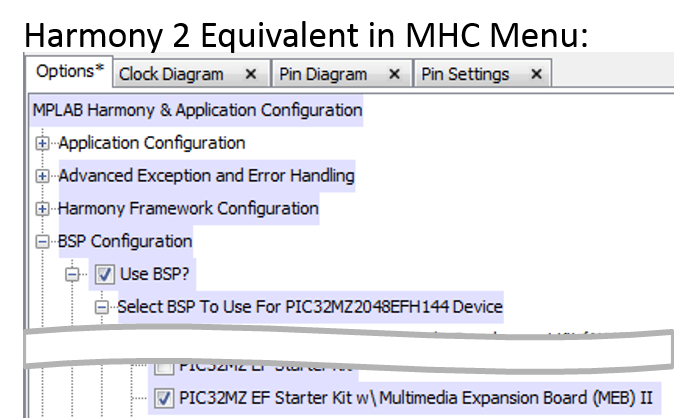Select Harmony Framework Configuration label
The height and width of the screenshot is (418, 674).
click(188, 209)
